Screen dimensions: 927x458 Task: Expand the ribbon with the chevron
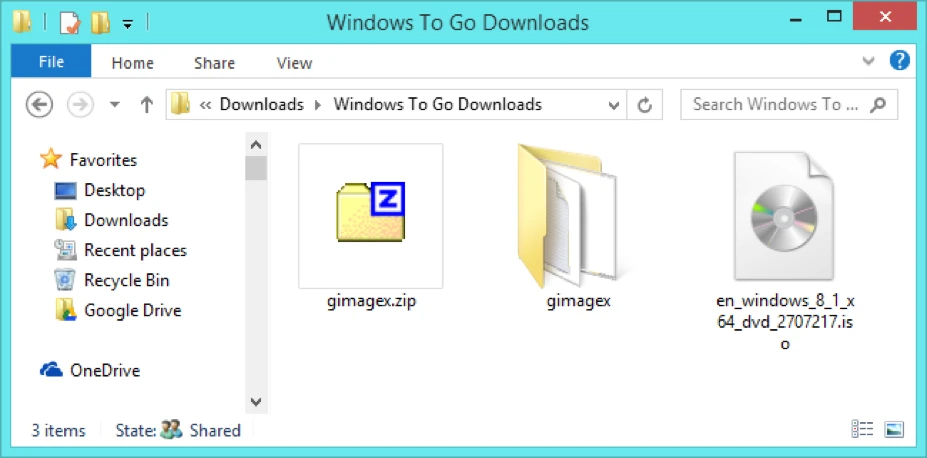pyautogui.click(x=868, y=60)
